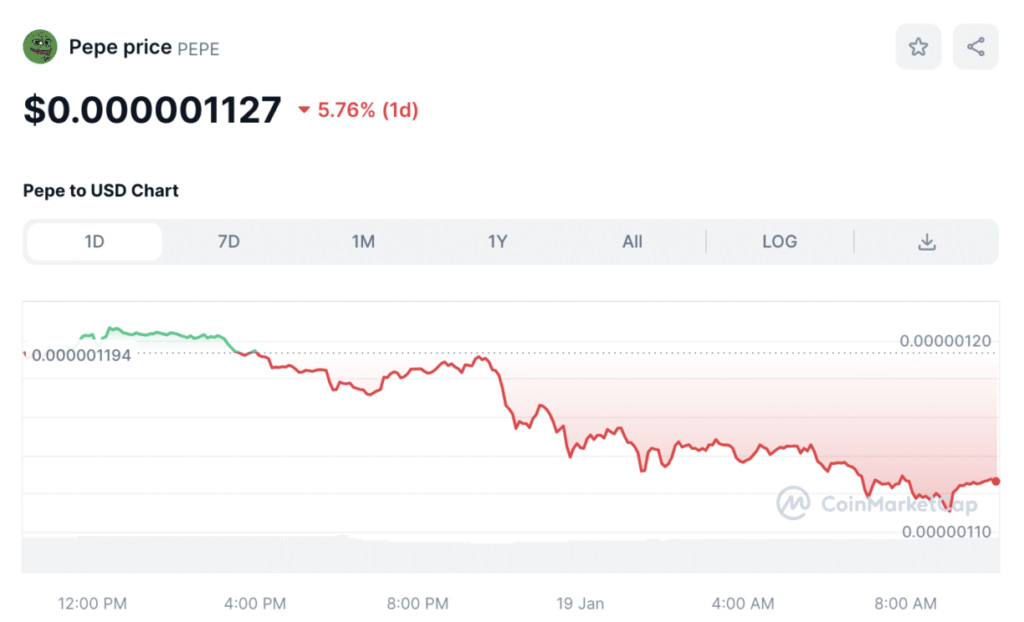The image size is (1024, 622).
Task: Add Pepe to watchlist with star icon
Action: click(917, 47)
